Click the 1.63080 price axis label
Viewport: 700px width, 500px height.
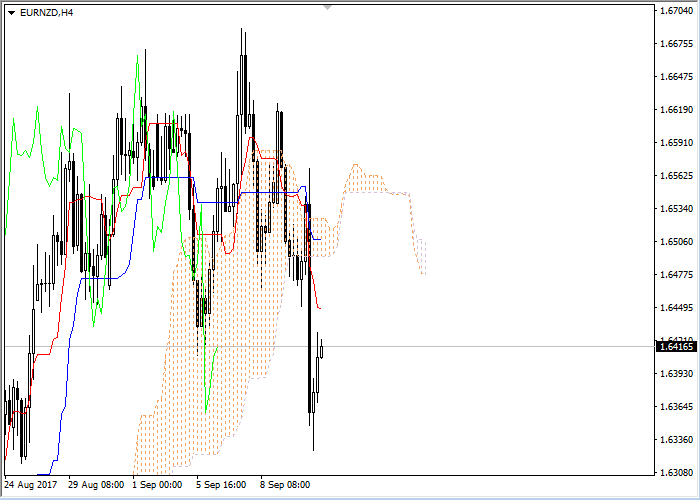coord(676,472)
